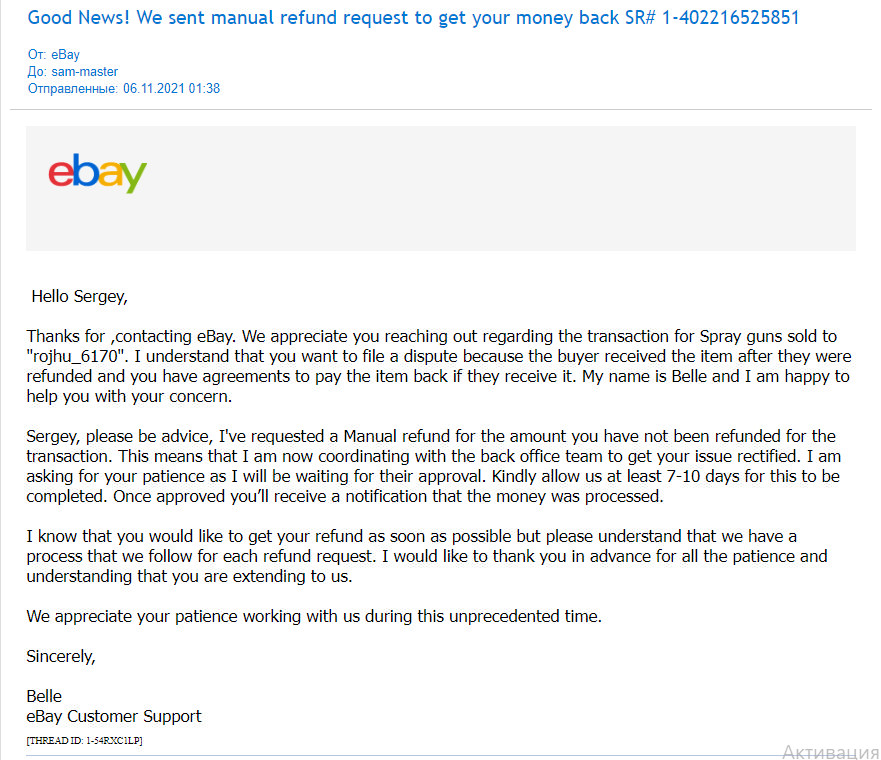Click recipient name sam-master

[84, 71]
